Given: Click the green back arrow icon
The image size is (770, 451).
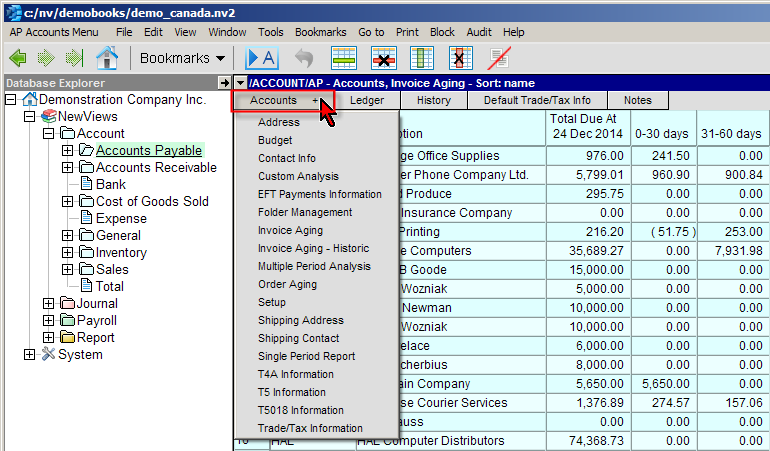Looking at the screenshot, I should point(18,58).
